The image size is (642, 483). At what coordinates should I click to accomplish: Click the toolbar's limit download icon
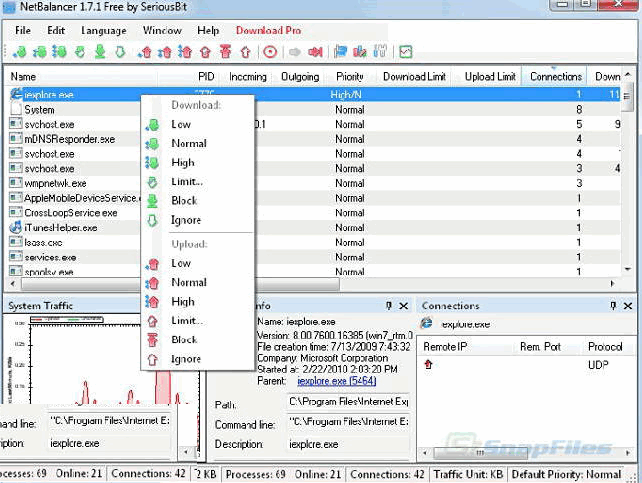(x=80, y=52)
